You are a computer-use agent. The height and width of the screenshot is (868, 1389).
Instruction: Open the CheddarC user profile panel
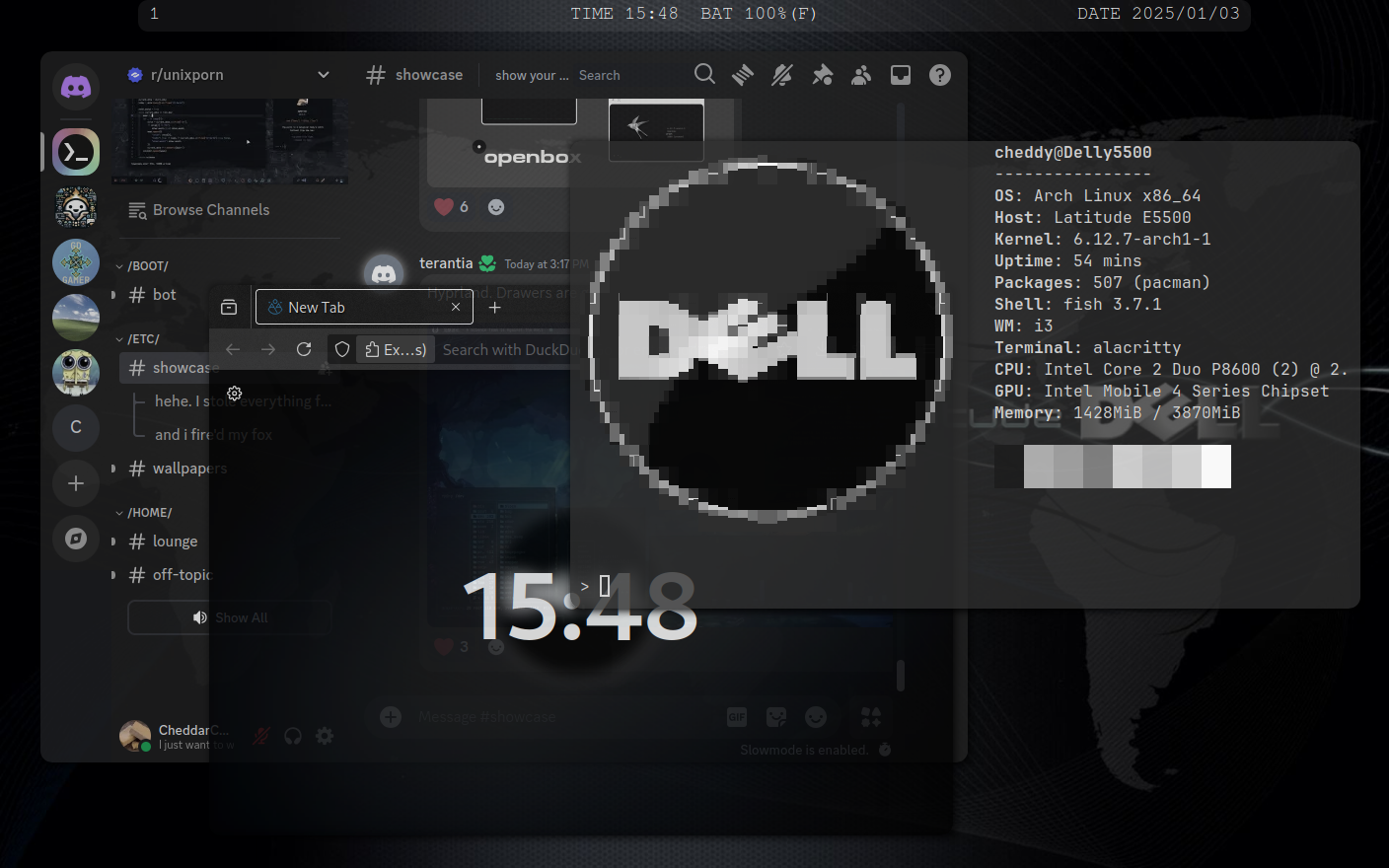coord(178,736)
